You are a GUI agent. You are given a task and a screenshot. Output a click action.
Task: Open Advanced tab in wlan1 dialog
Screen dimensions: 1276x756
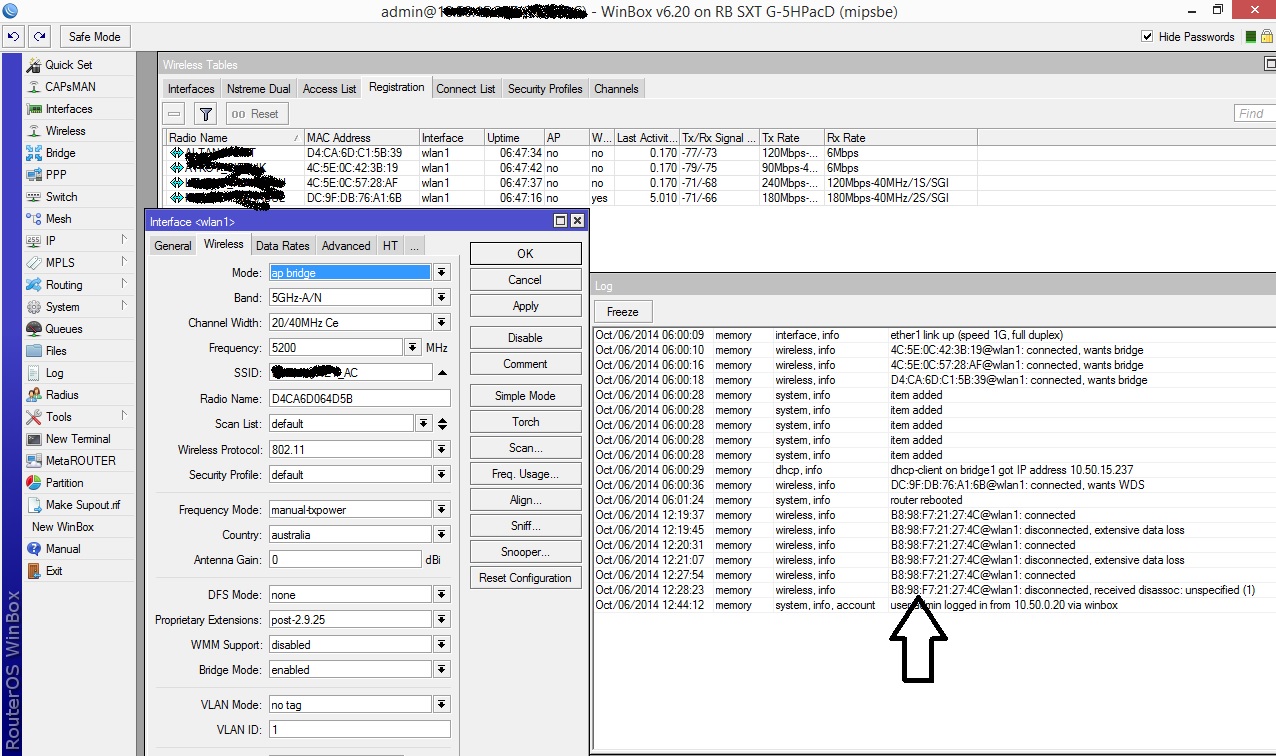346,246
